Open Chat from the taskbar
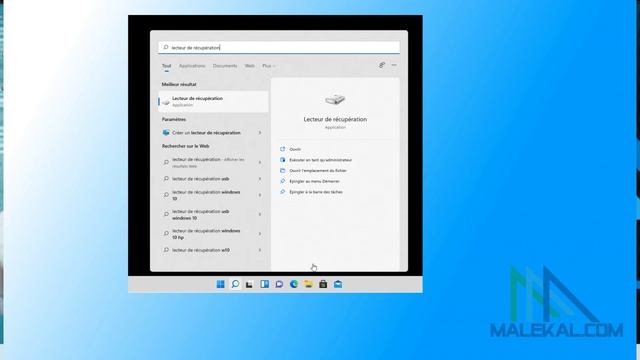Image resolution: width=640 pixels, height=360 pixels. click(x=279, y=284)
